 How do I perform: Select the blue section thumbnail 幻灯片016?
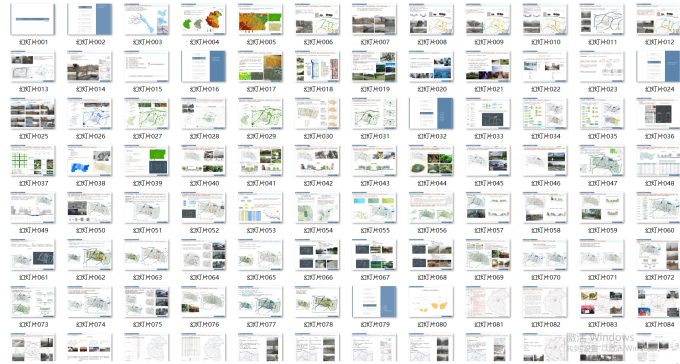(x=203, y=66)
